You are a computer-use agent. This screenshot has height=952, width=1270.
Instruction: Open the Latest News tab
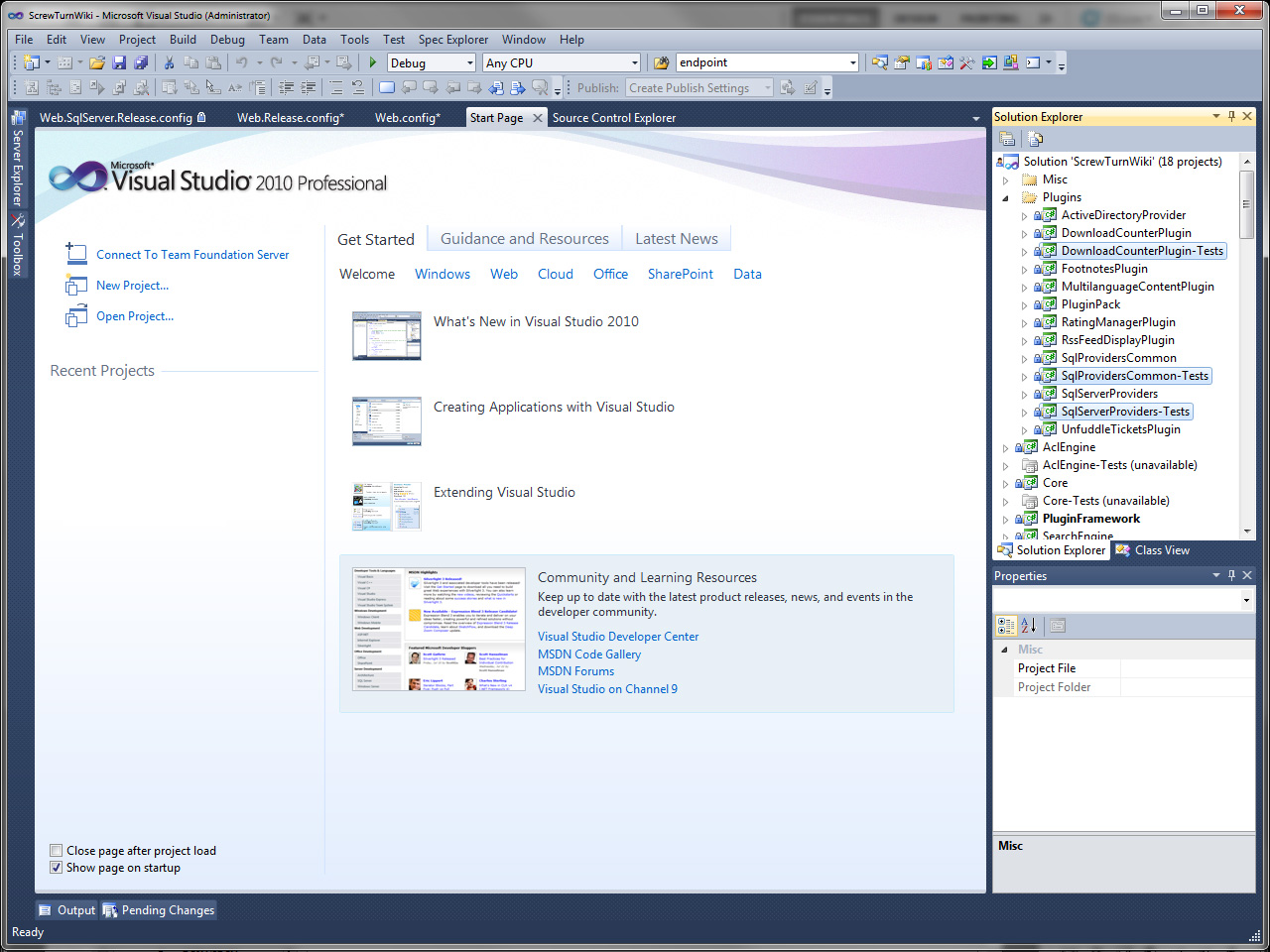coord(677,239)
